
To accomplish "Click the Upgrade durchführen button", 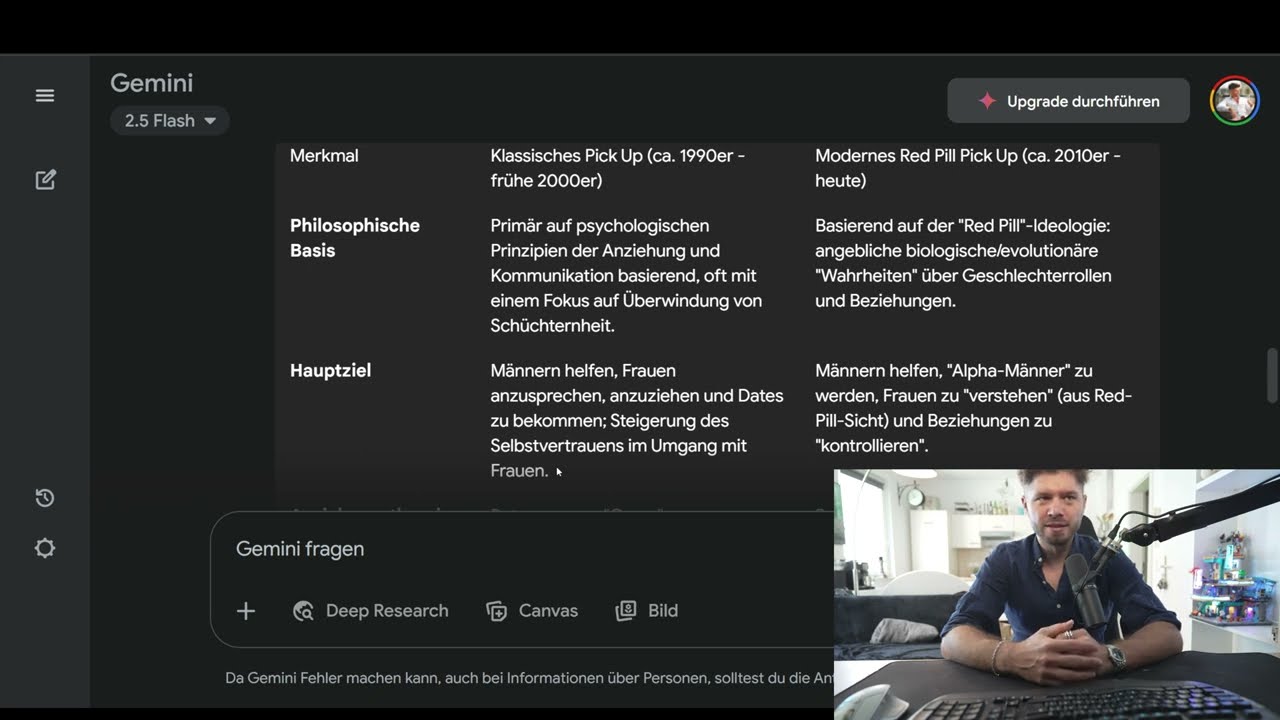I will 1068,101.
